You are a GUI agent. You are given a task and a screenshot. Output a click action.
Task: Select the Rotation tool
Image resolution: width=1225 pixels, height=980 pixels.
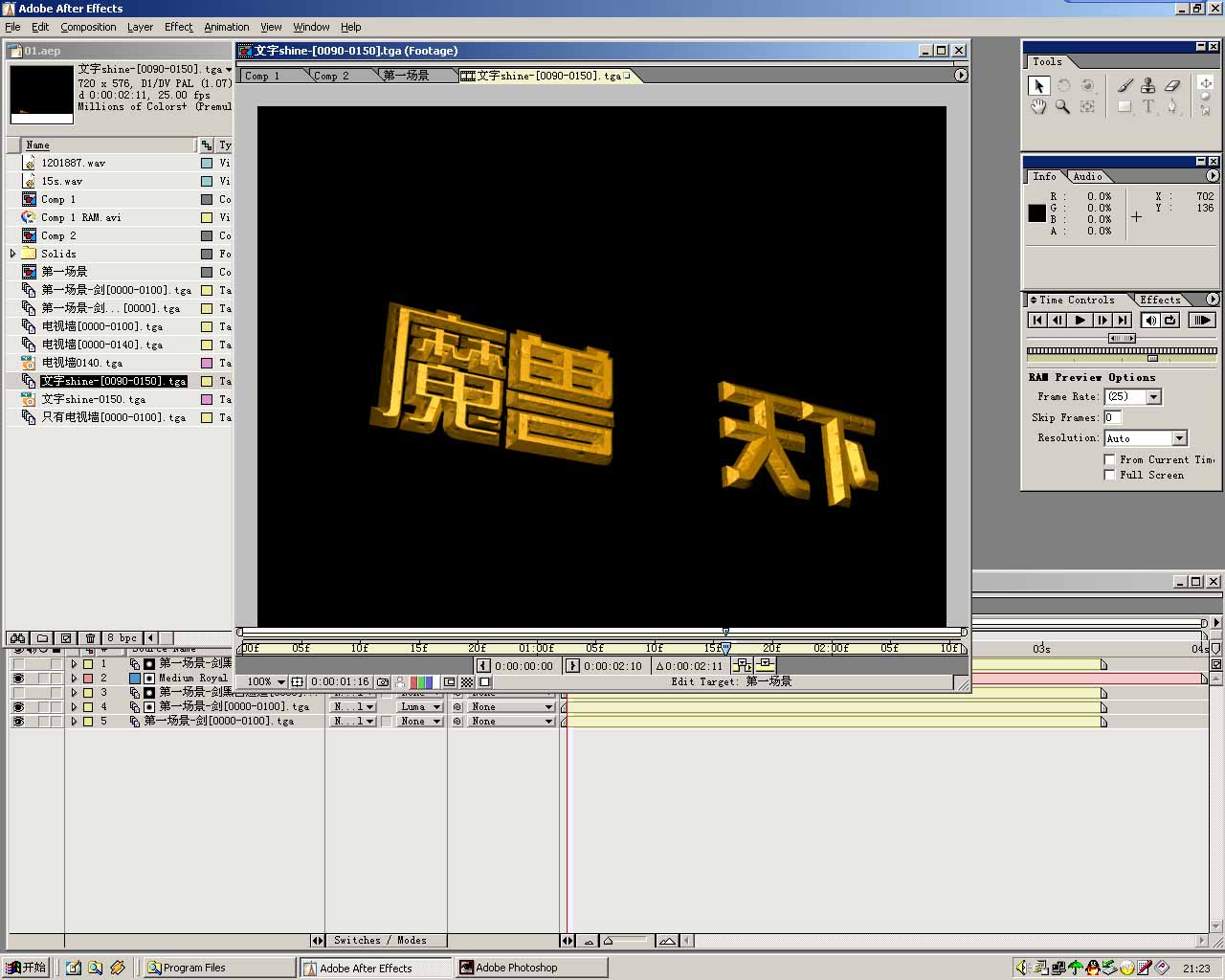(1062, 85)
